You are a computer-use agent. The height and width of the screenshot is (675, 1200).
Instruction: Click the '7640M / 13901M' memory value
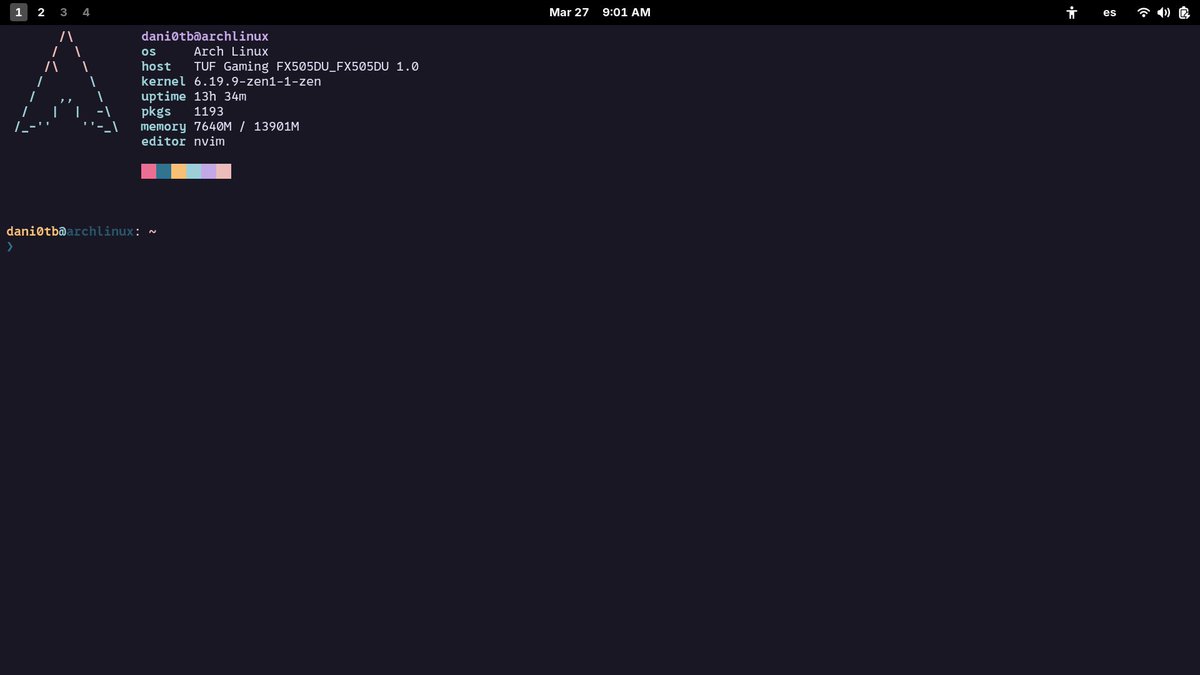[x=246, y=126]
